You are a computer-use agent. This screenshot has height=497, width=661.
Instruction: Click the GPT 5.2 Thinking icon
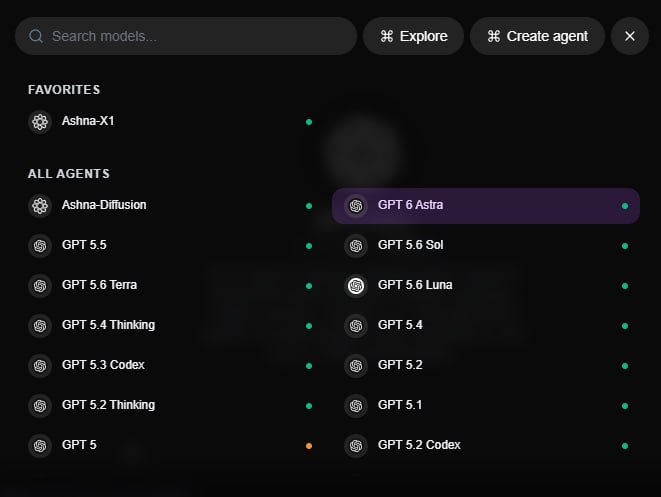tap(40, 406)
